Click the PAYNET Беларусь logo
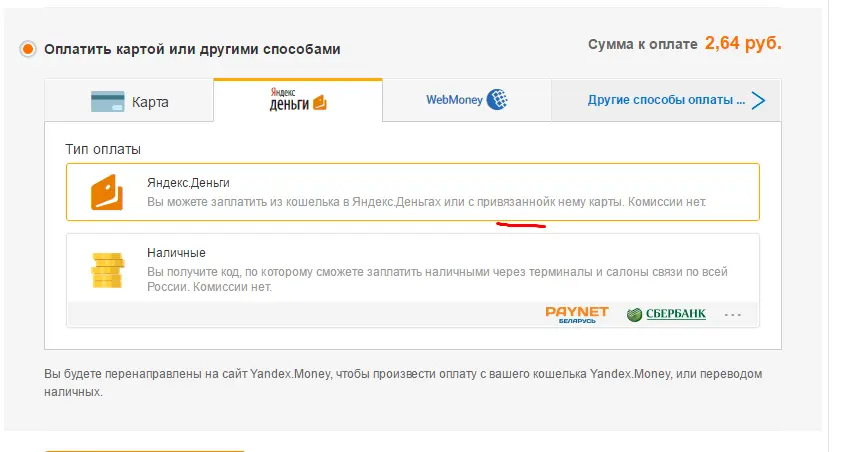The image size is (866, 452). 577,314
